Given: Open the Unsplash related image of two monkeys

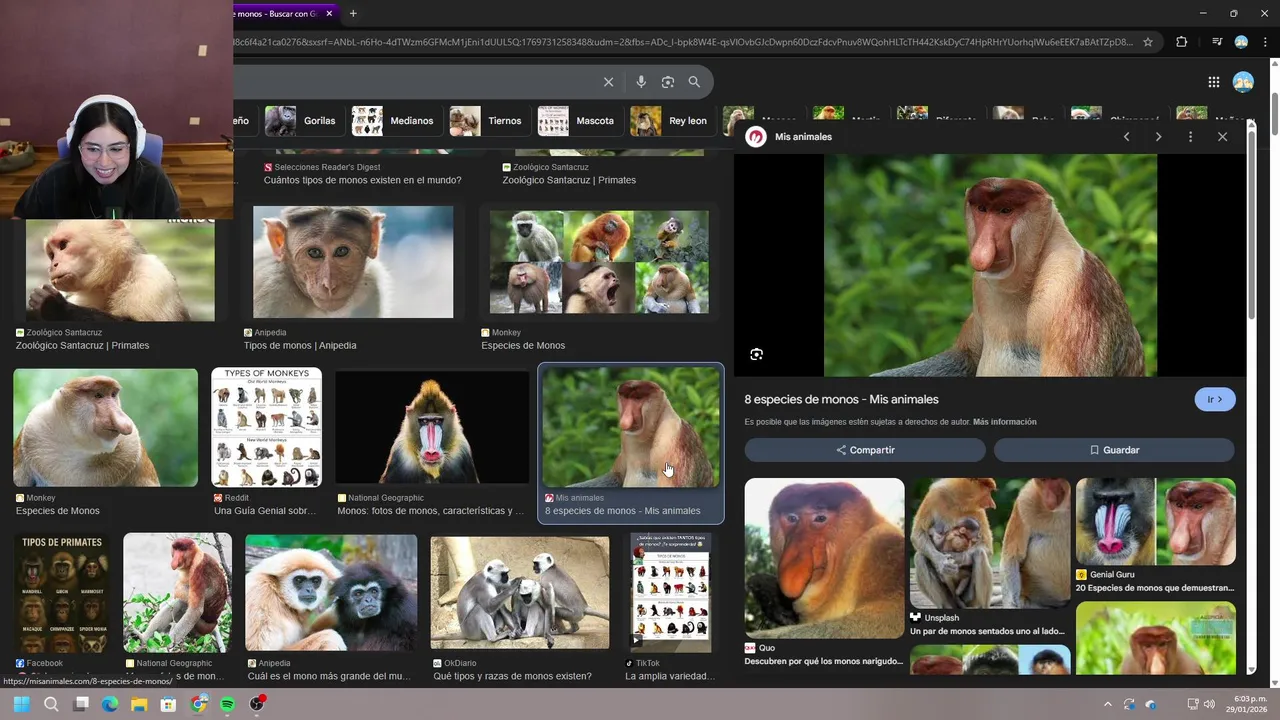Looking at the screenshot, I should [x=990, y=543].
